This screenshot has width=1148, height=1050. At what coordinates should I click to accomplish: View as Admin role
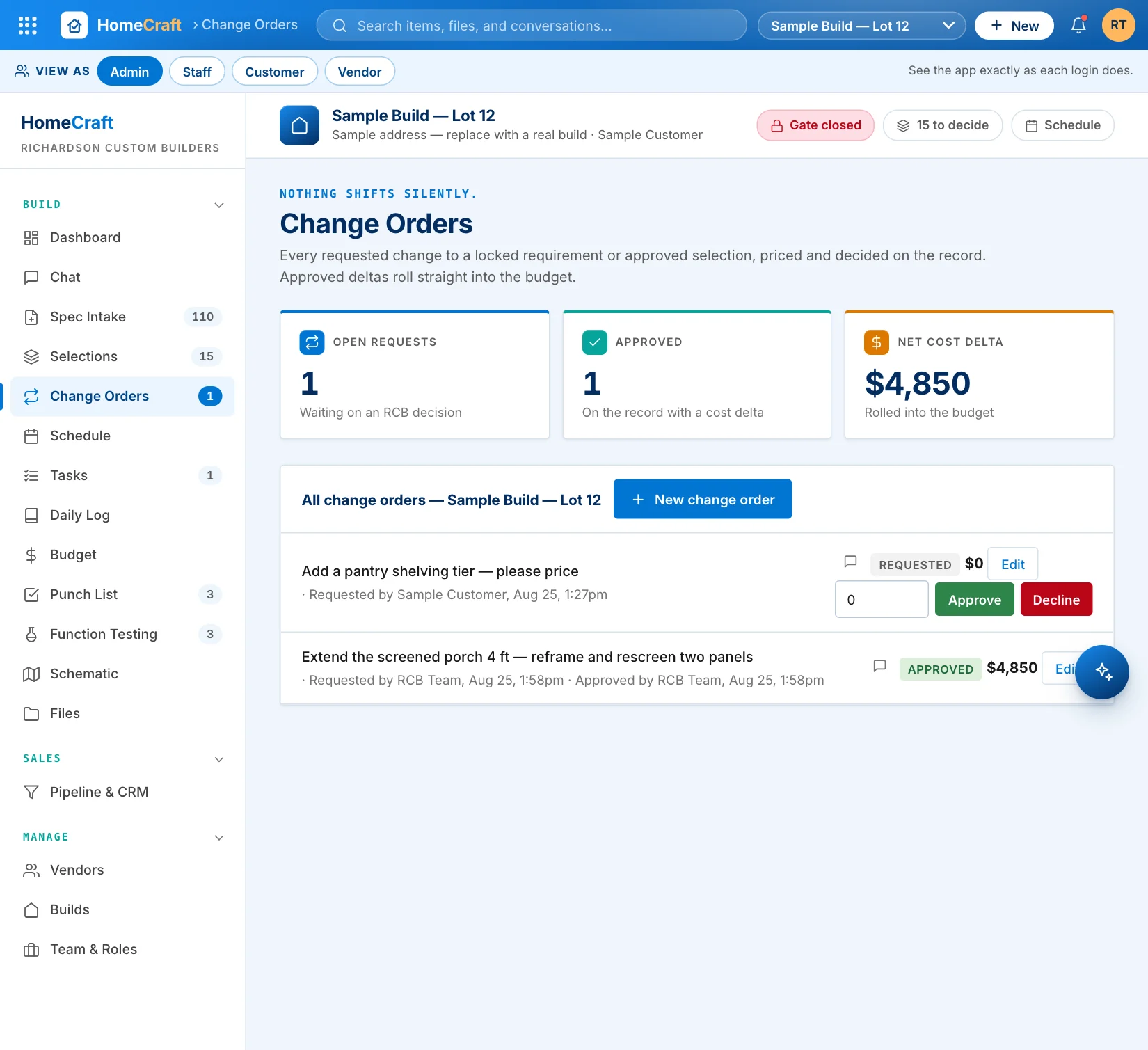[129, 72]
